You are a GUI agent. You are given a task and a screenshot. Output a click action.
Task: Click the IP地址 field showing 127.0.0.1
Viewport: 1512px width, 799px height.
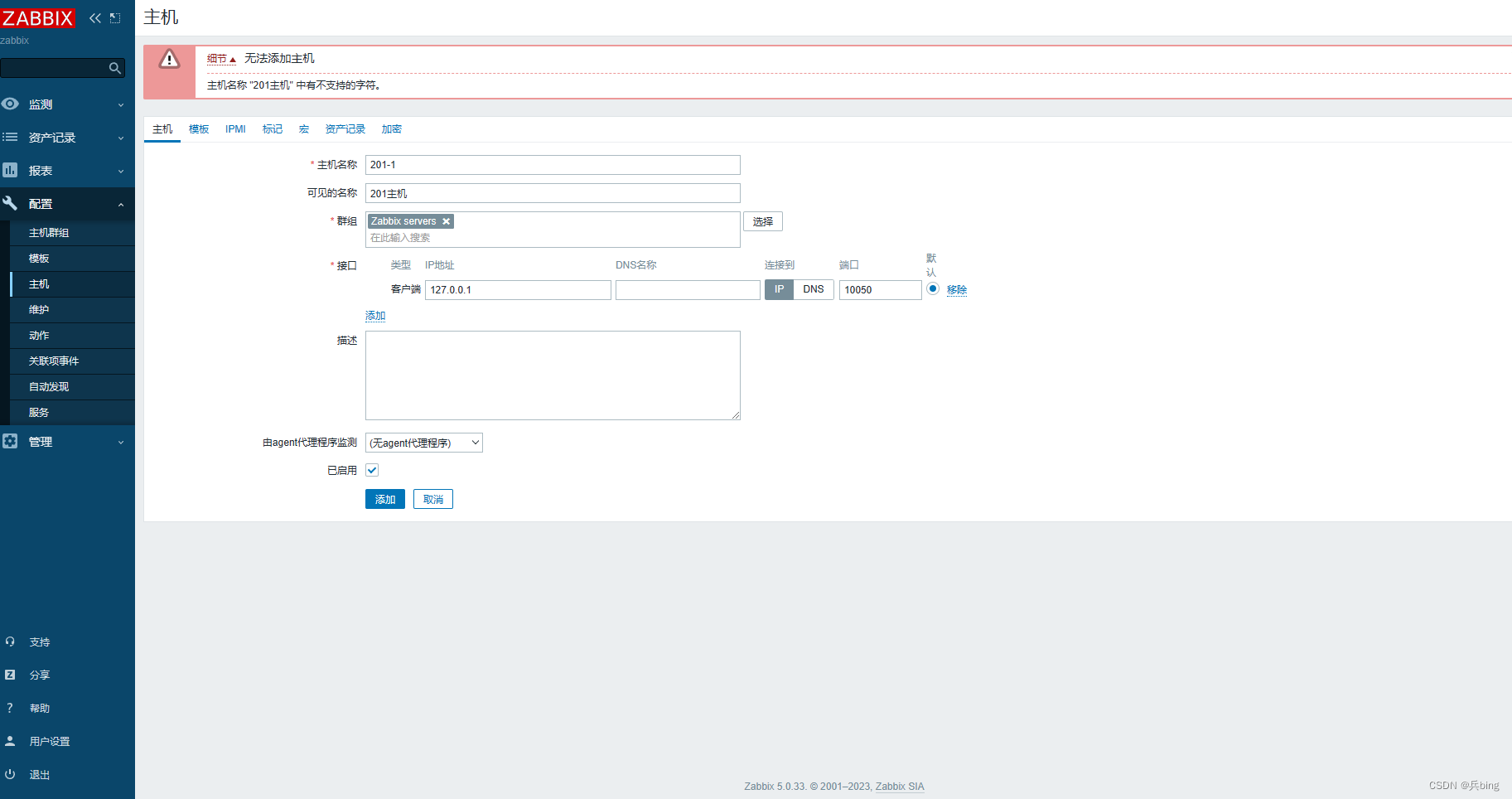click(x=518, y=290)
